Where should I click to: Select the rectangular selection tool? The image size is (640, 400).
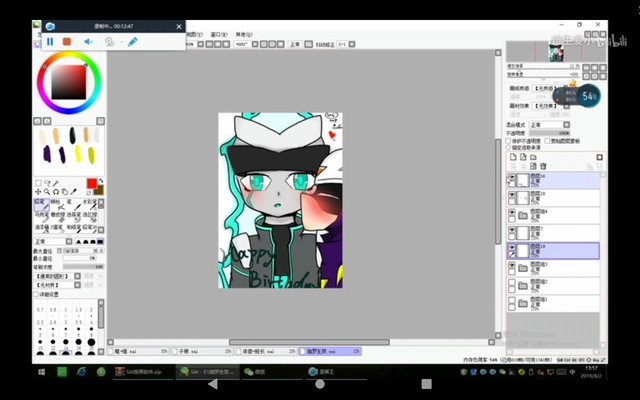pyautogui.click(x=38, y=183)
